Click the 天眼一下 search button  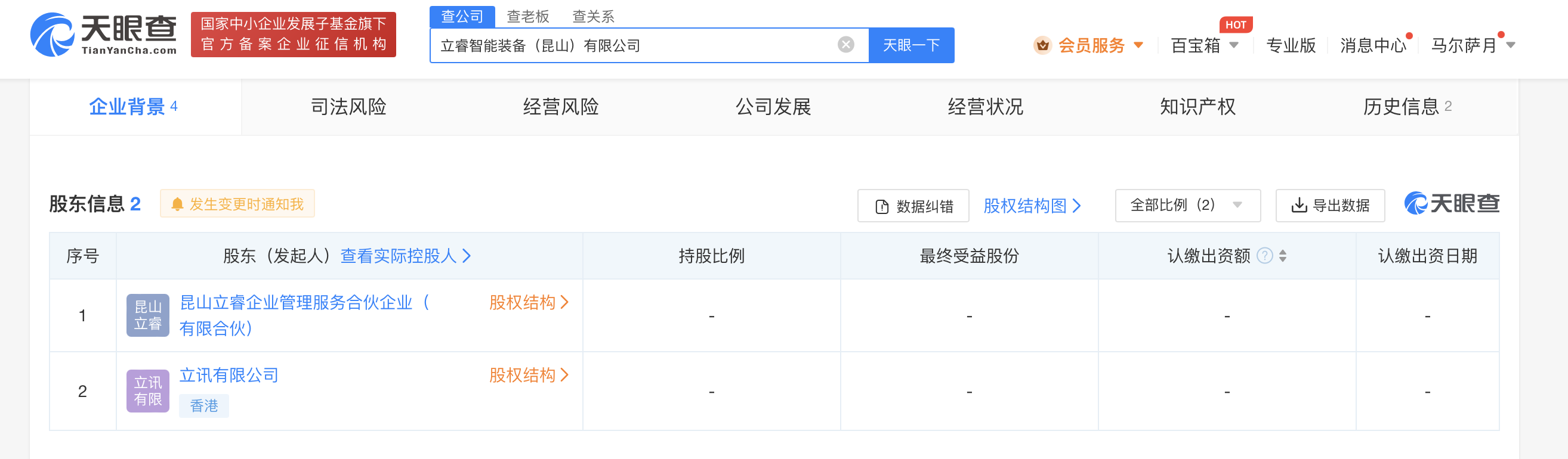pyautogui.click(x=910, y=45)
